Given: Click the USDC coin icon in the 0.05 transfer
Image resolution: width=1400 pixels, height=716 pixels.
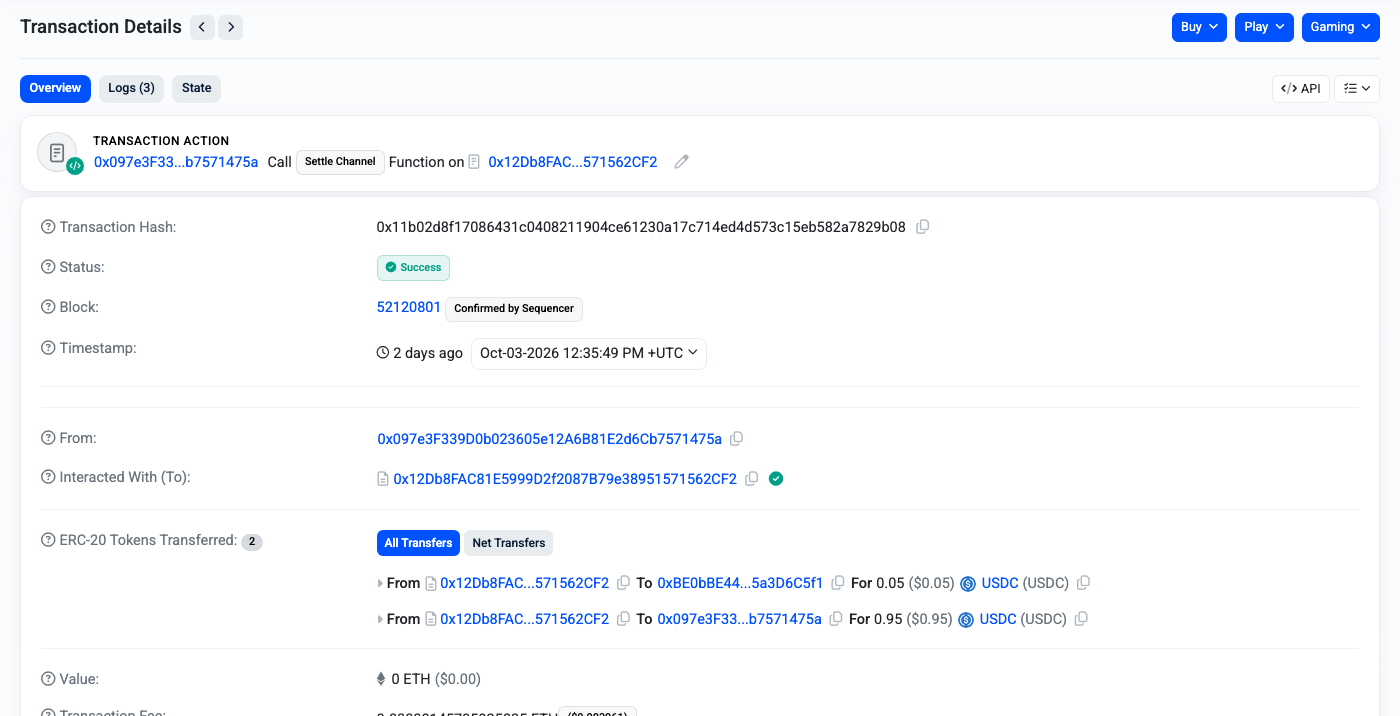Looking at the screenshot, I should point(968,584).
